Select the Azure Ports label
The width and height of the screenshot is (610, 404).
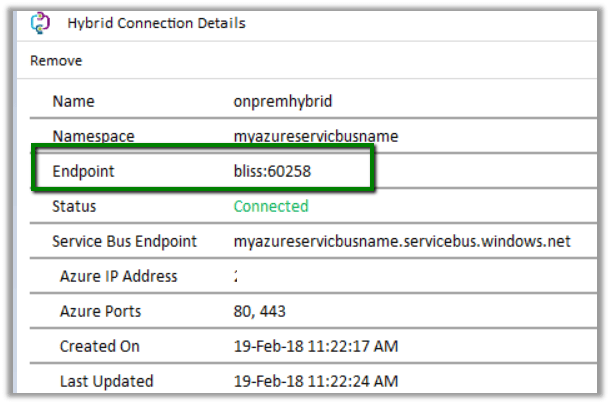pyautogui.click(x=102, y=311)
